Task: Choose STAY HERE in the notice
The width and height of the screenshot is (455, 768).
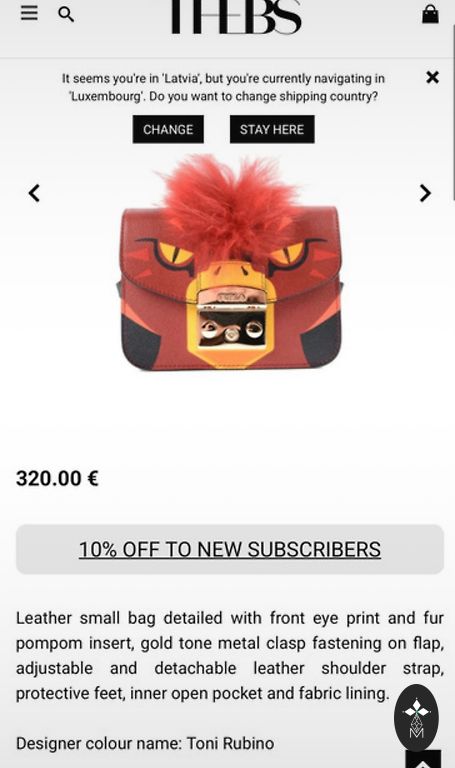Action: tap(272, 129)
